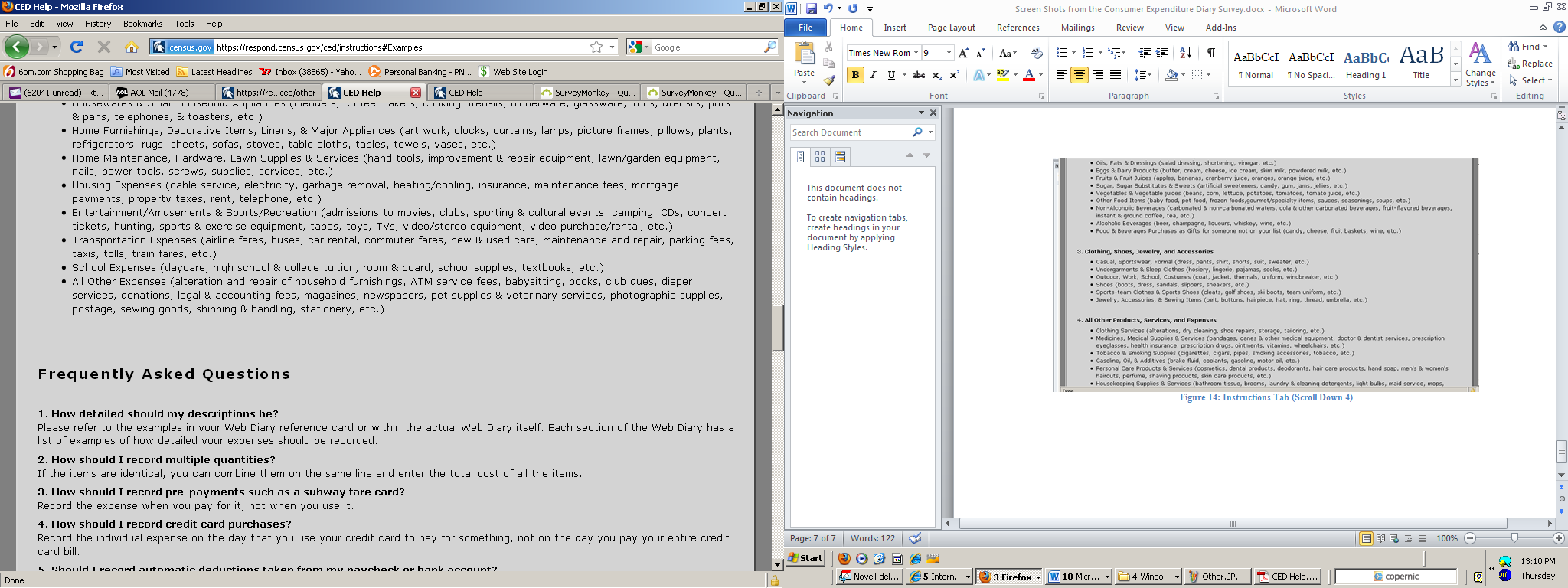Click the Grow Font icon
The height and width of the screenshot is (588, 1568).
pos(964,53)
